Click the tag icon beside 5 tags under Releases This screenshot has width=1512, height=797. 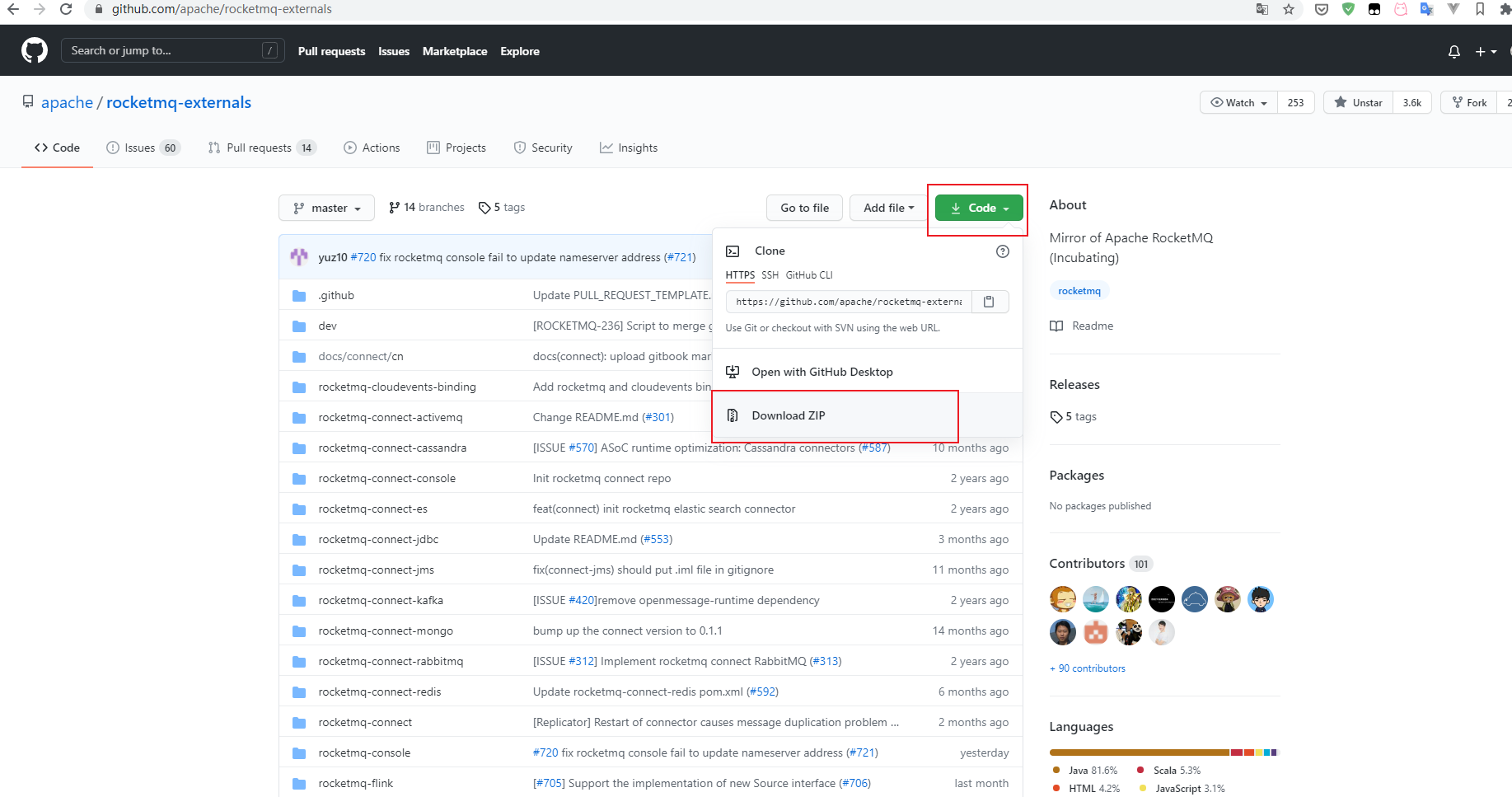coord(1056,417)
